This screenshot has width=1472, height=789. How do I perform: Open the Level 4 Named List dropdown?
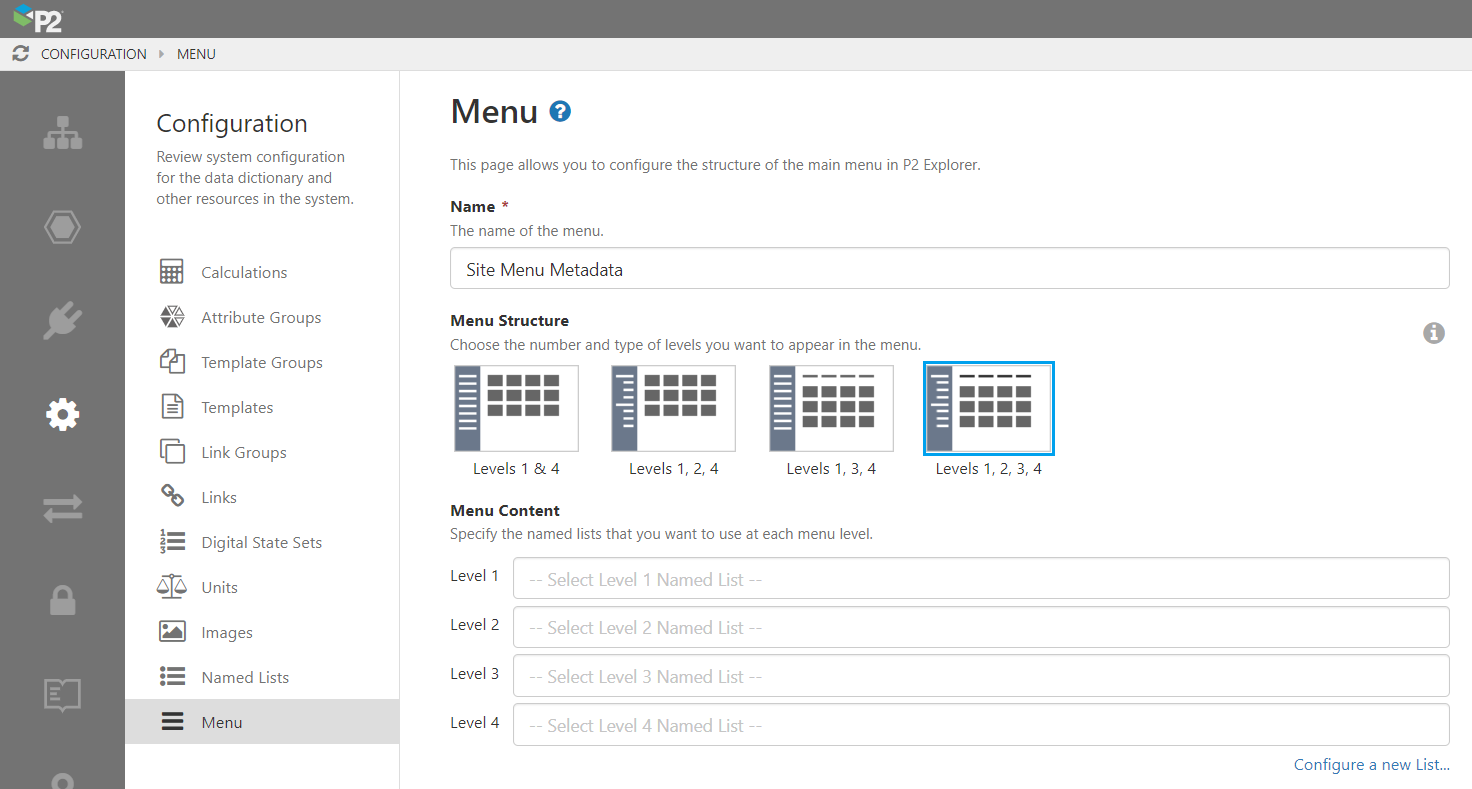point(980,725)
